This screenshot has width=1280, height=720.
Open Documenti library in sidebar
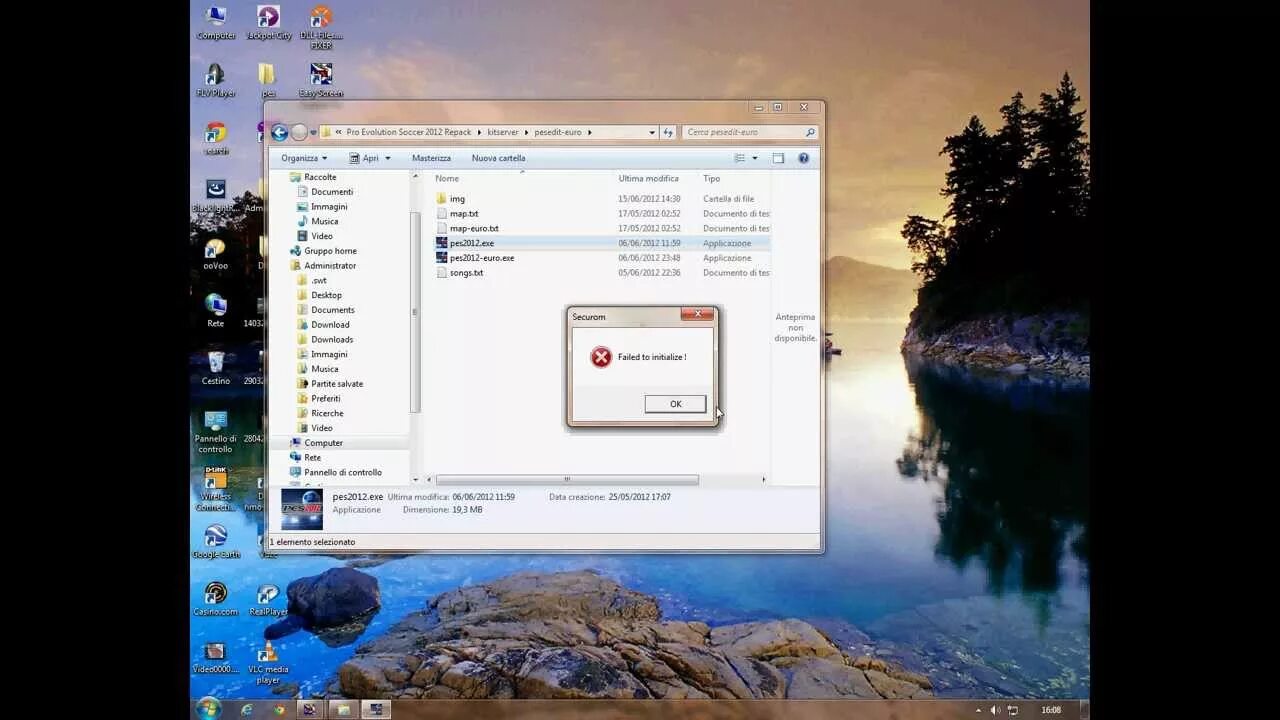click(x=331, y=192)
